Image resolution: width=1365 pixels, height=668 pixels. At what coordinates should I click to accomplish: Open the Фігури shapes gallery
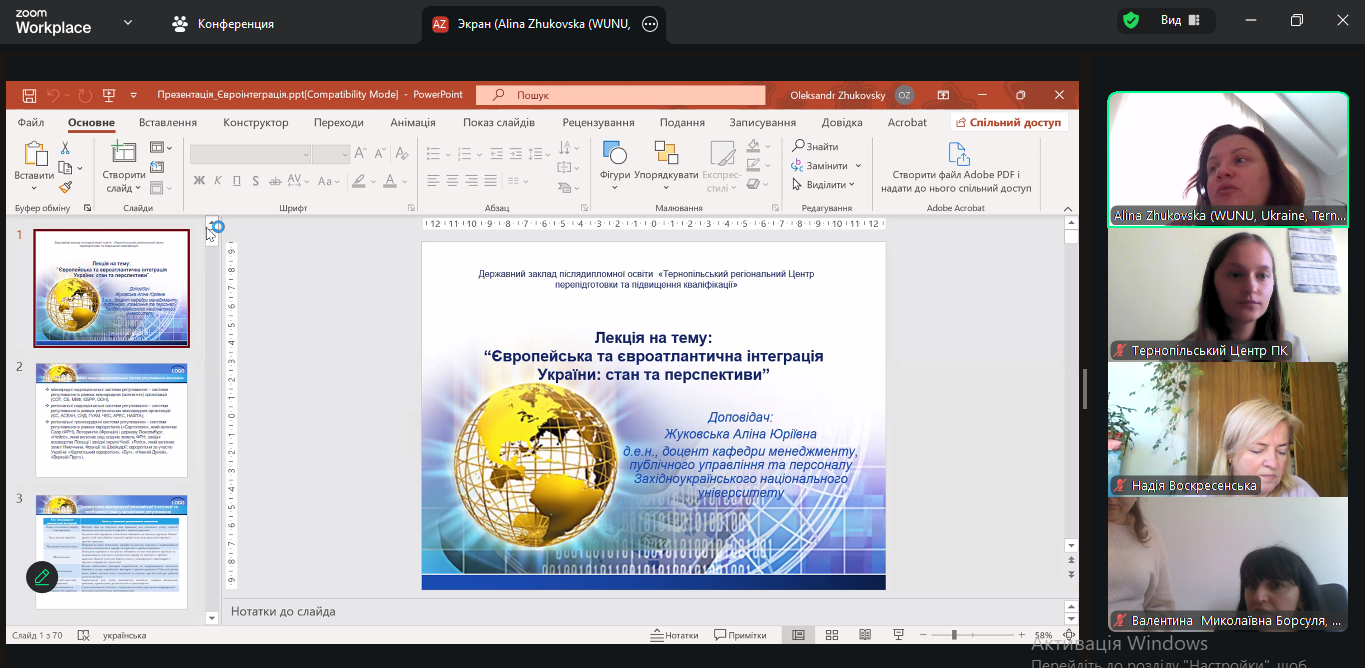pyautogui.click(x=615, y=154)
